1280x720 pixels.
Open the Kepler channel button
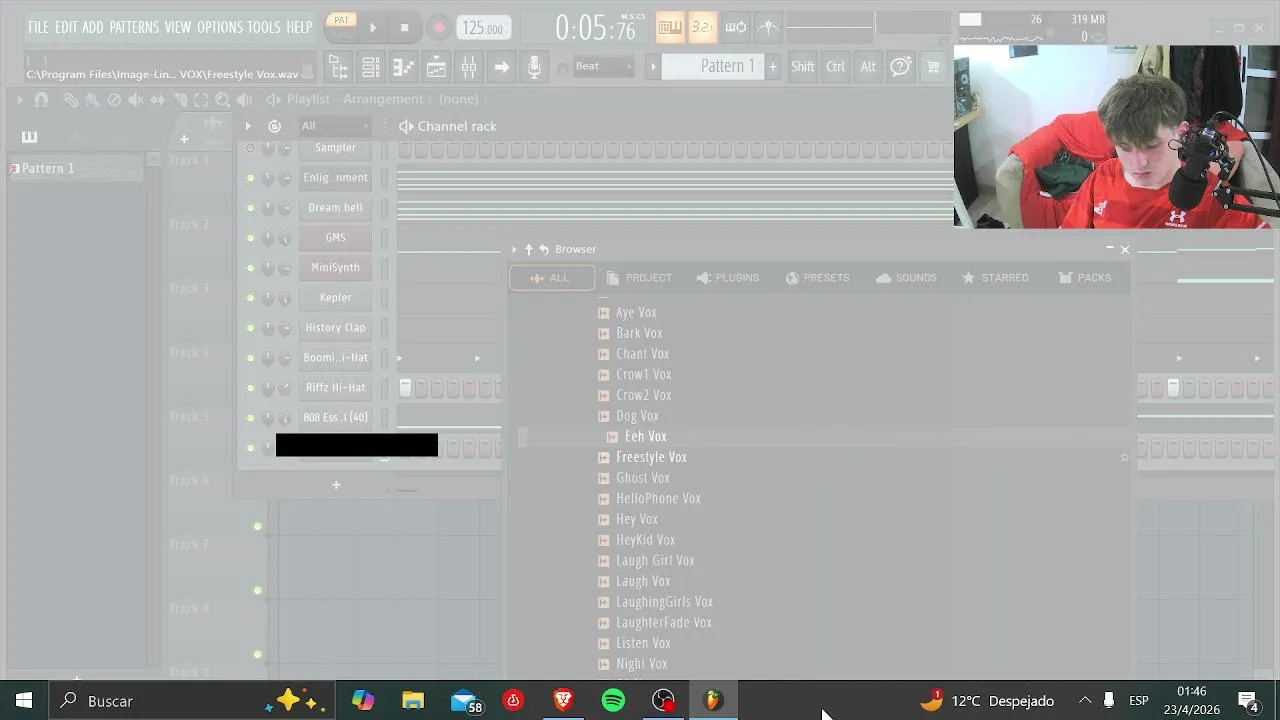pyautogui.click(x=335, y=298)
